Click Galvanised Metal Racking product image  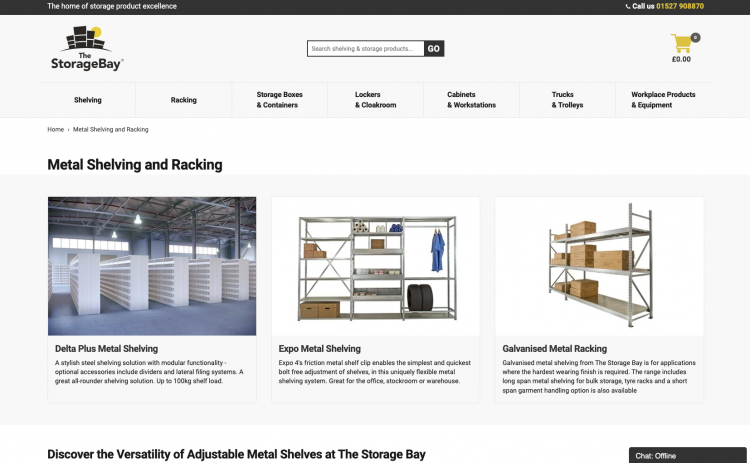(x=599, y=266)
